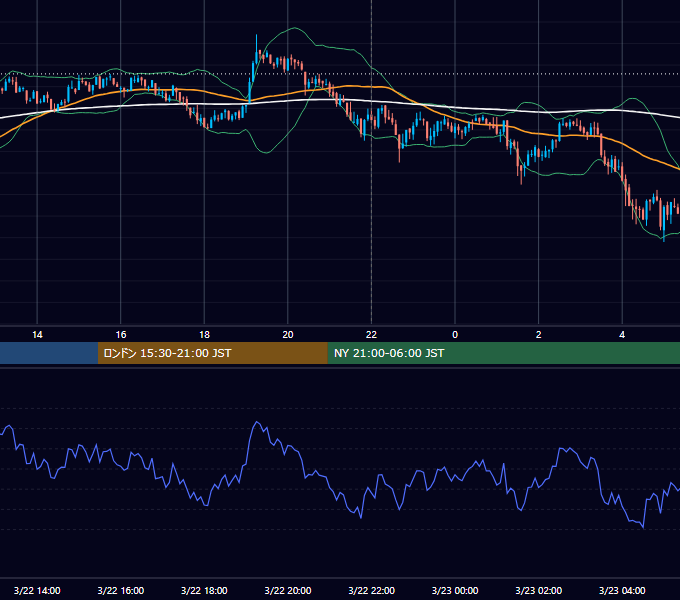Click the 16 hour axis label
This screenshot has width=680, height=600.
pos(121,335)
